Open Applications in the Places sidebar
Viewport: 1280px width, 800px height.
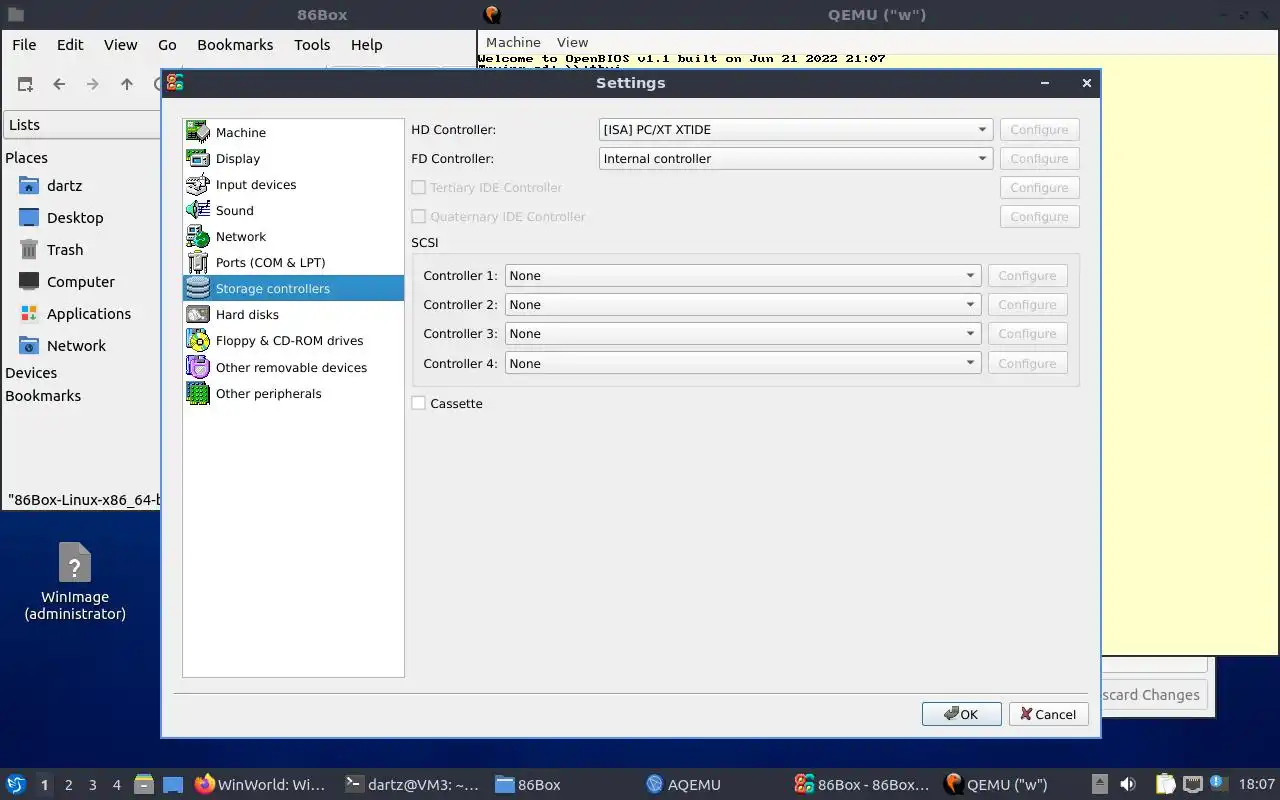88,313
